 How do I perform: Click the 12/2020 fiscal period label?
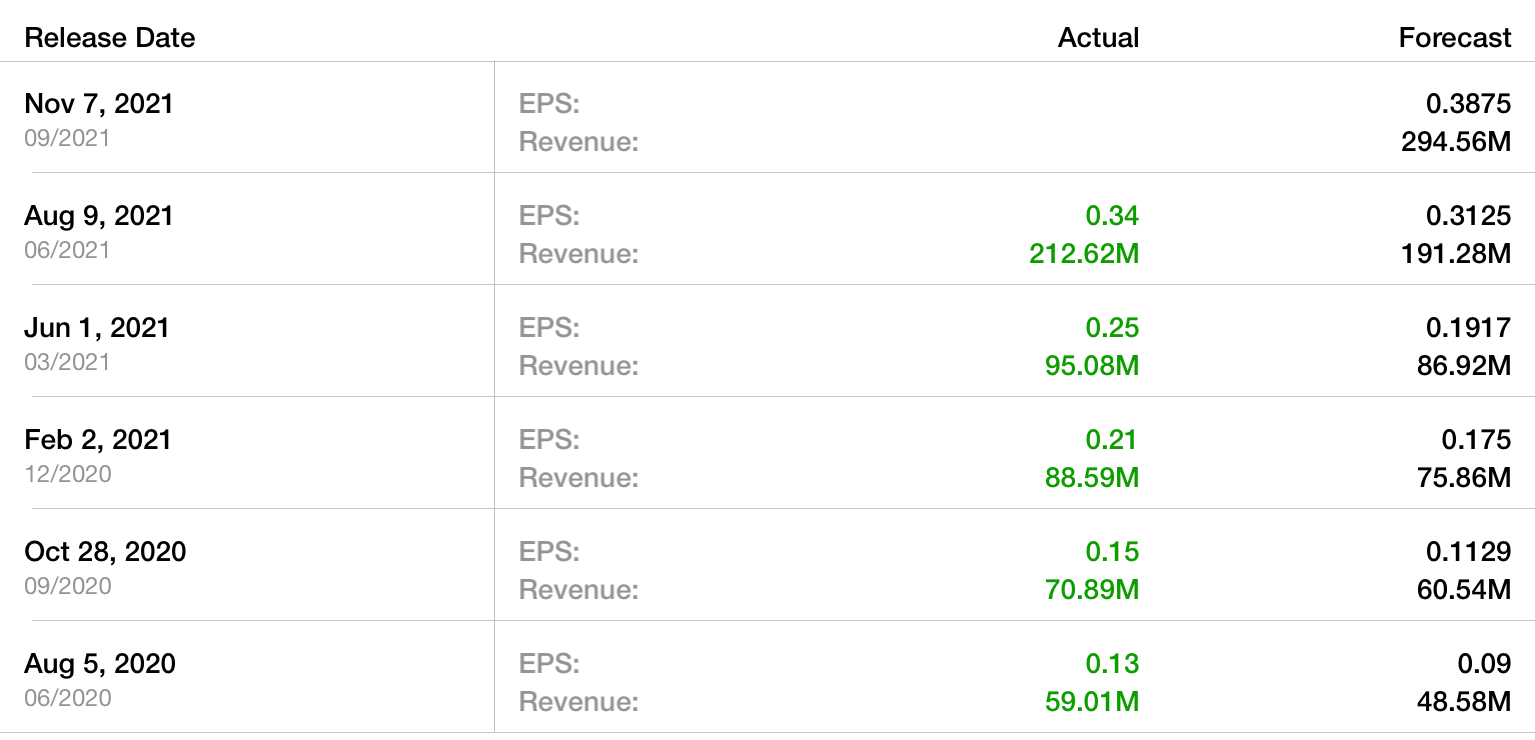click(x=68, y=474)
